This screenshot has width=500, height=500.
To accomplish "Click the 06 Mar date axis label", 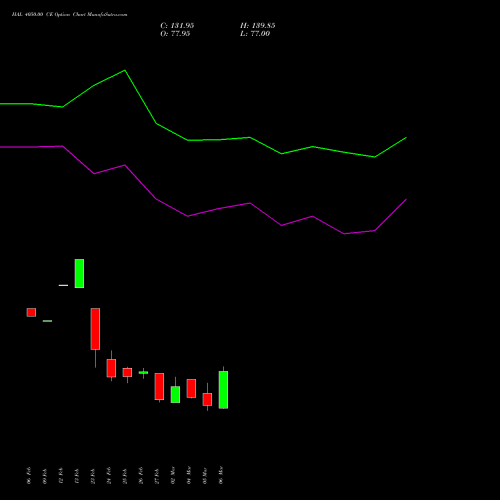I will tap(221, 475).
